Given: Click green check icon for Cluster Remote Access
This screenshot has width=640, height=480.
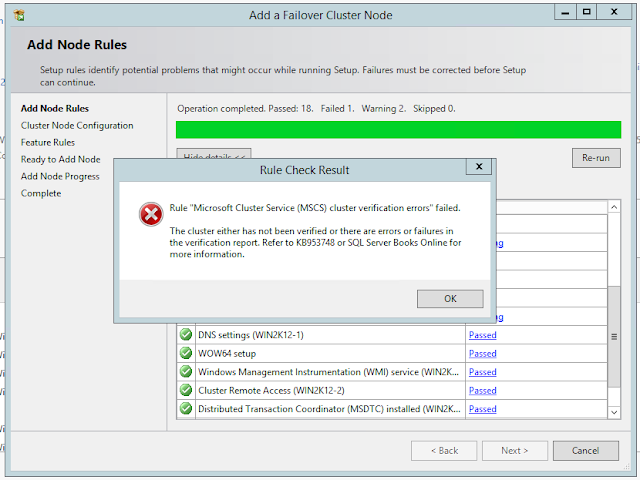Looking at the screenshot, I should (186, 390).
